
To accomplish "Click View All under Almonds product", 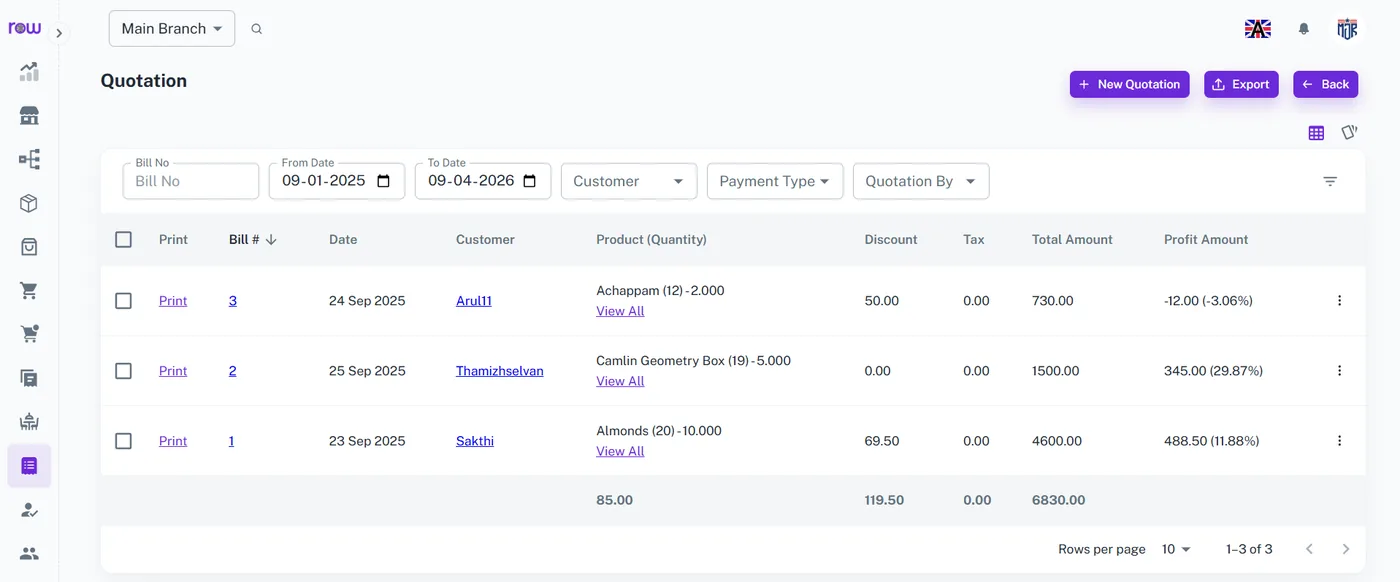I will click(620, 451).
